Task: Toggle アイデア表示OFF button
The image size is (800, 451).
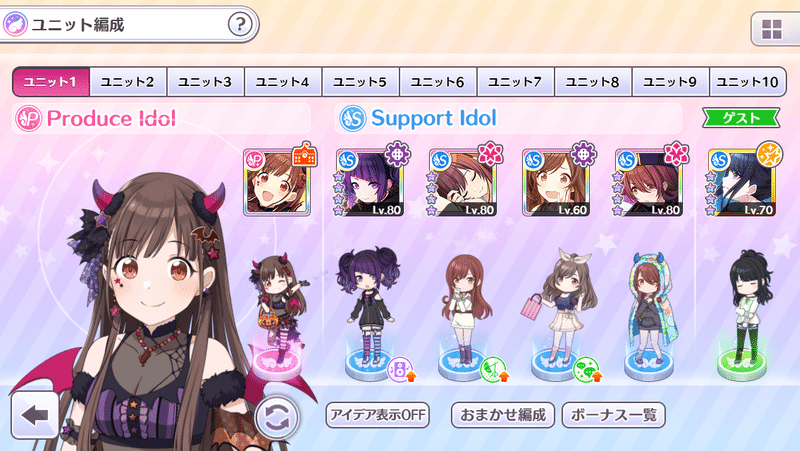Action: [x=378, y=415]
